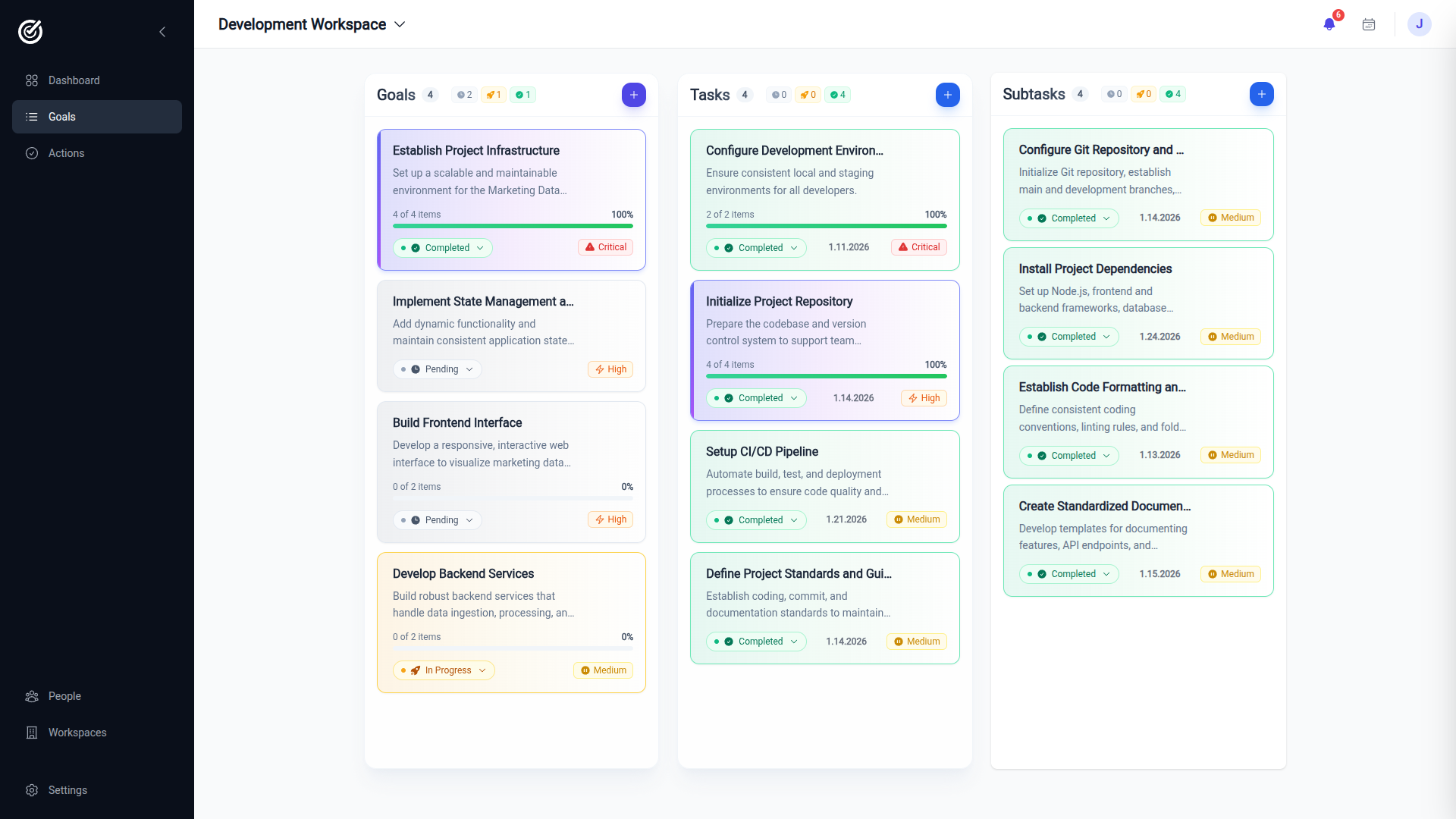Change In Progress status on Develop Backend Services
1456x819 pixels.
444,670
